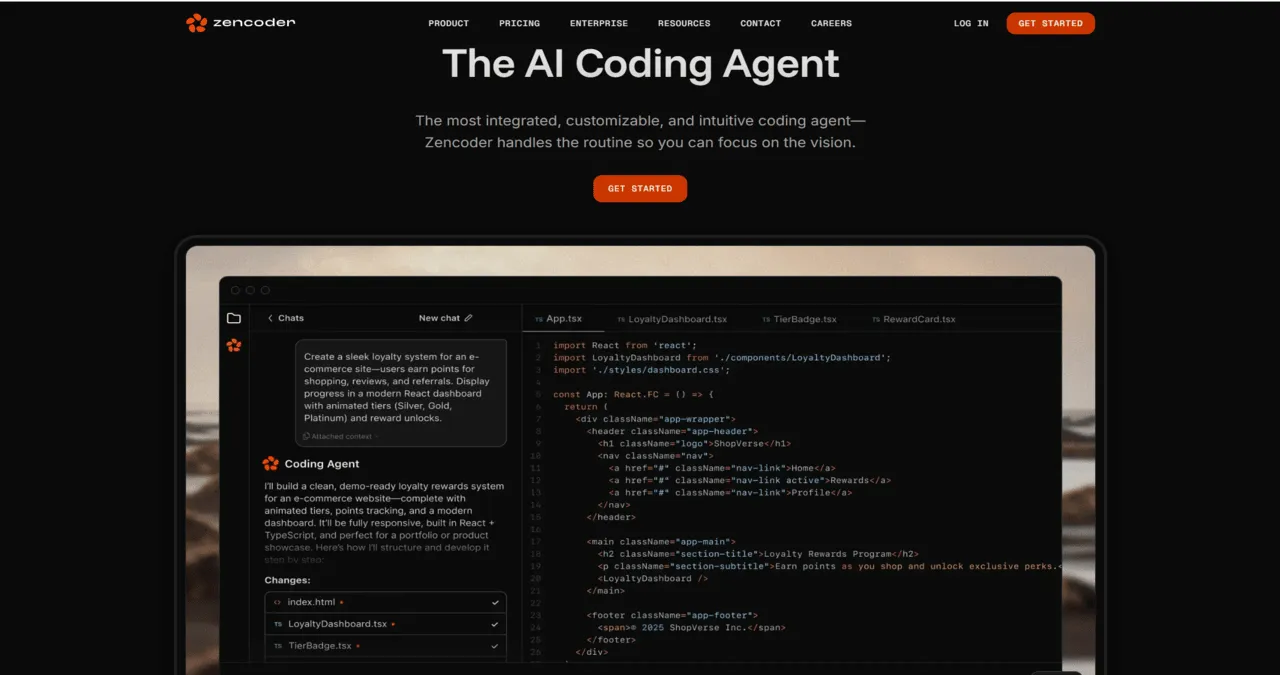The height and width of the screenshot is (675, 1280).
Task: Click the Coding Agent flower avatar
Action: [270, 463]
